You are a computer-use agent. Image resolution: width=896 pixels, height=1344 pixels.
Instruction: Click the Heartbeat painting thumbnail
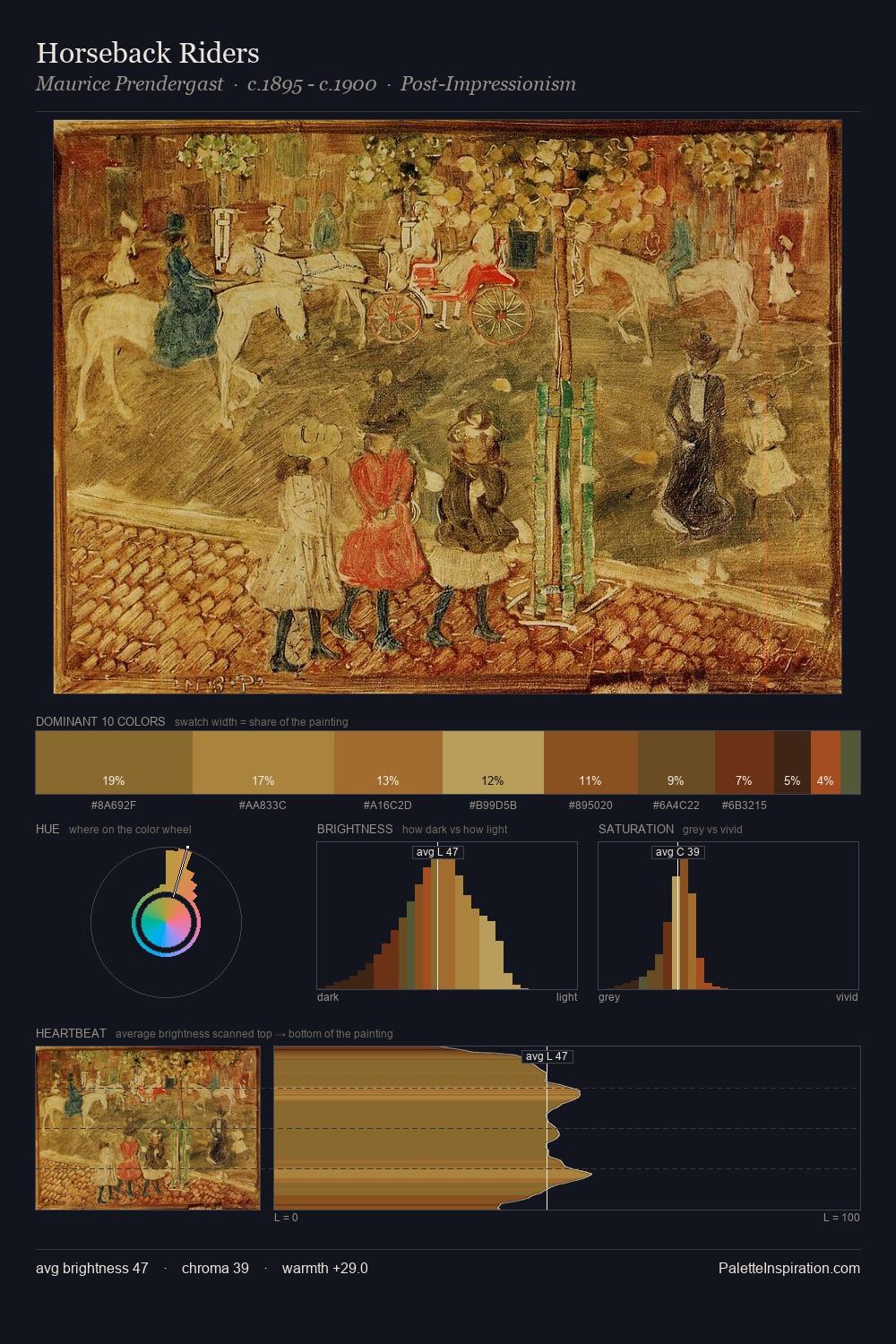tap(148, 1128)
